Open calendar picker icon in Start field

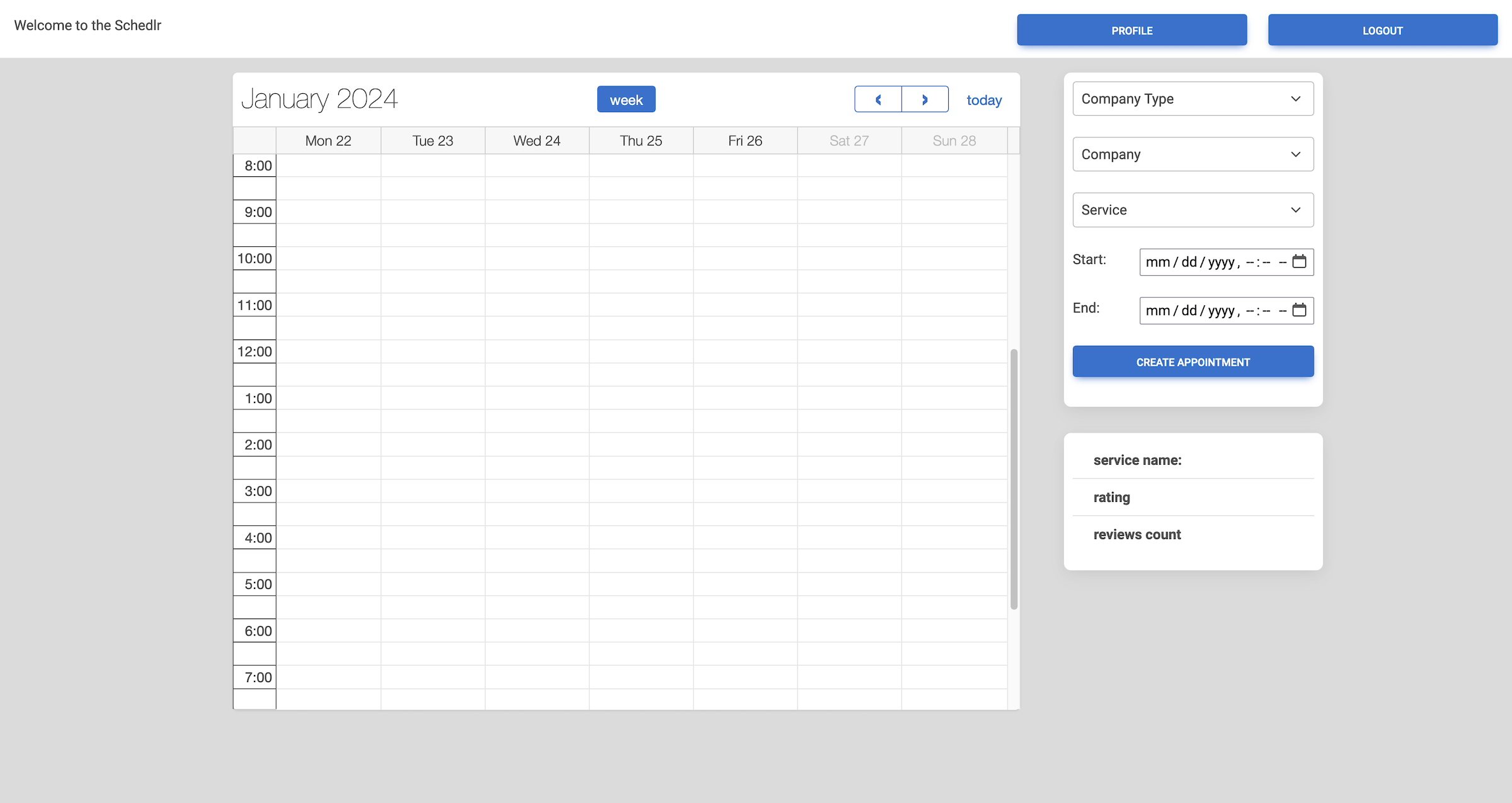pyautogui.click(x=1299, y=261)
